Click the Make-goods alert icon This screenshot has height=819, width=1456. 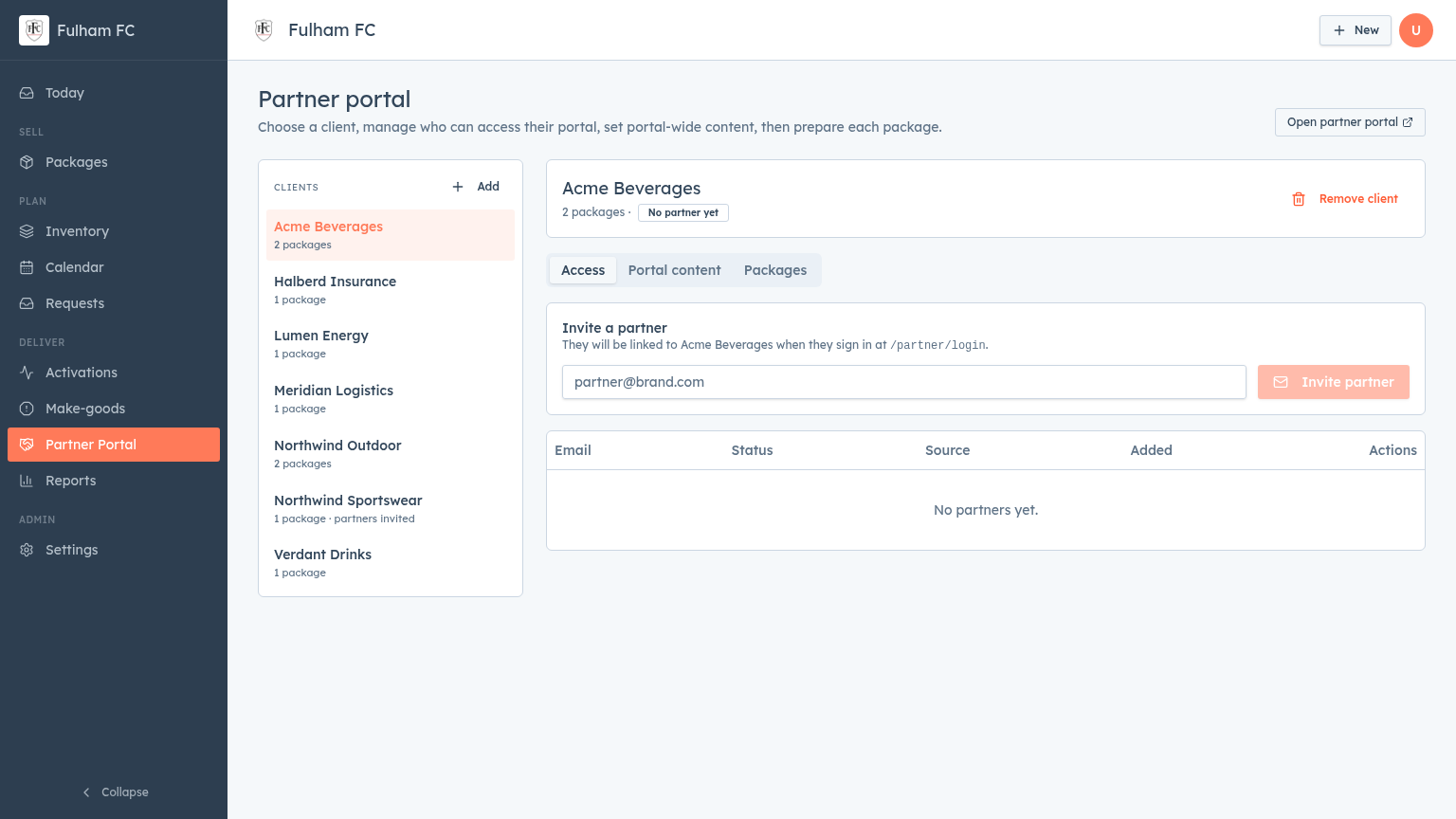tap(27, 409)
